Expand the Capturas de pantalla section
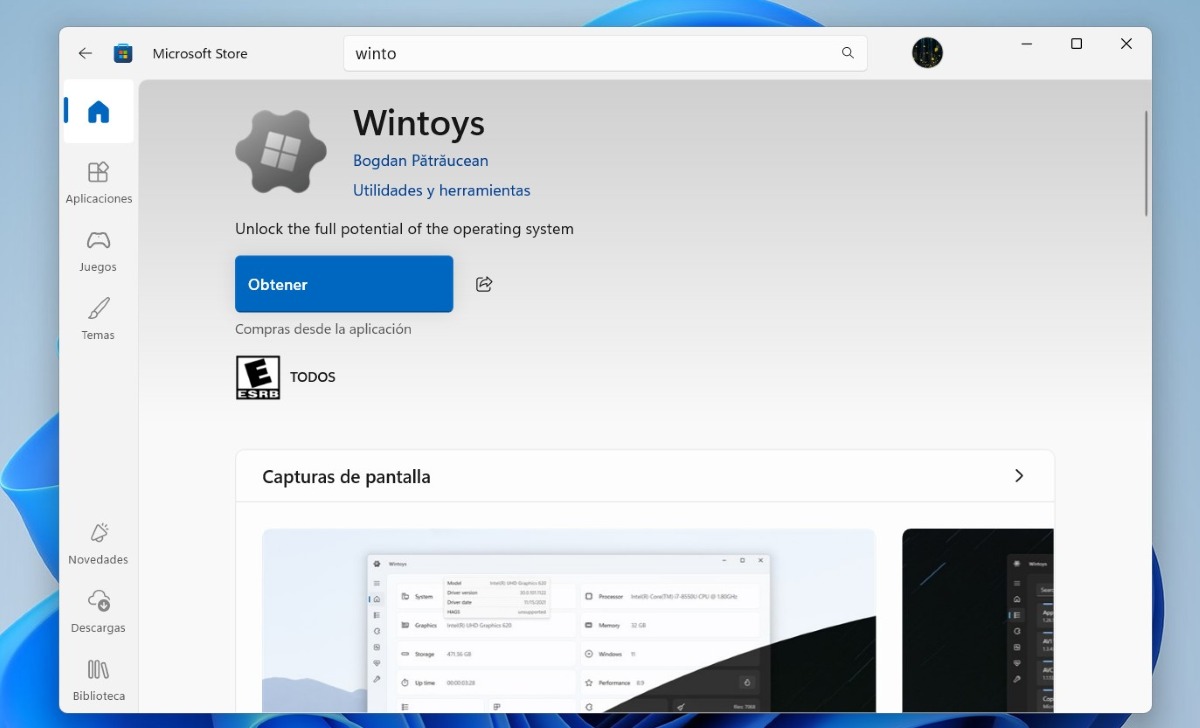The height and width of the screenshot is (728, 1200). coord(1019,476)
